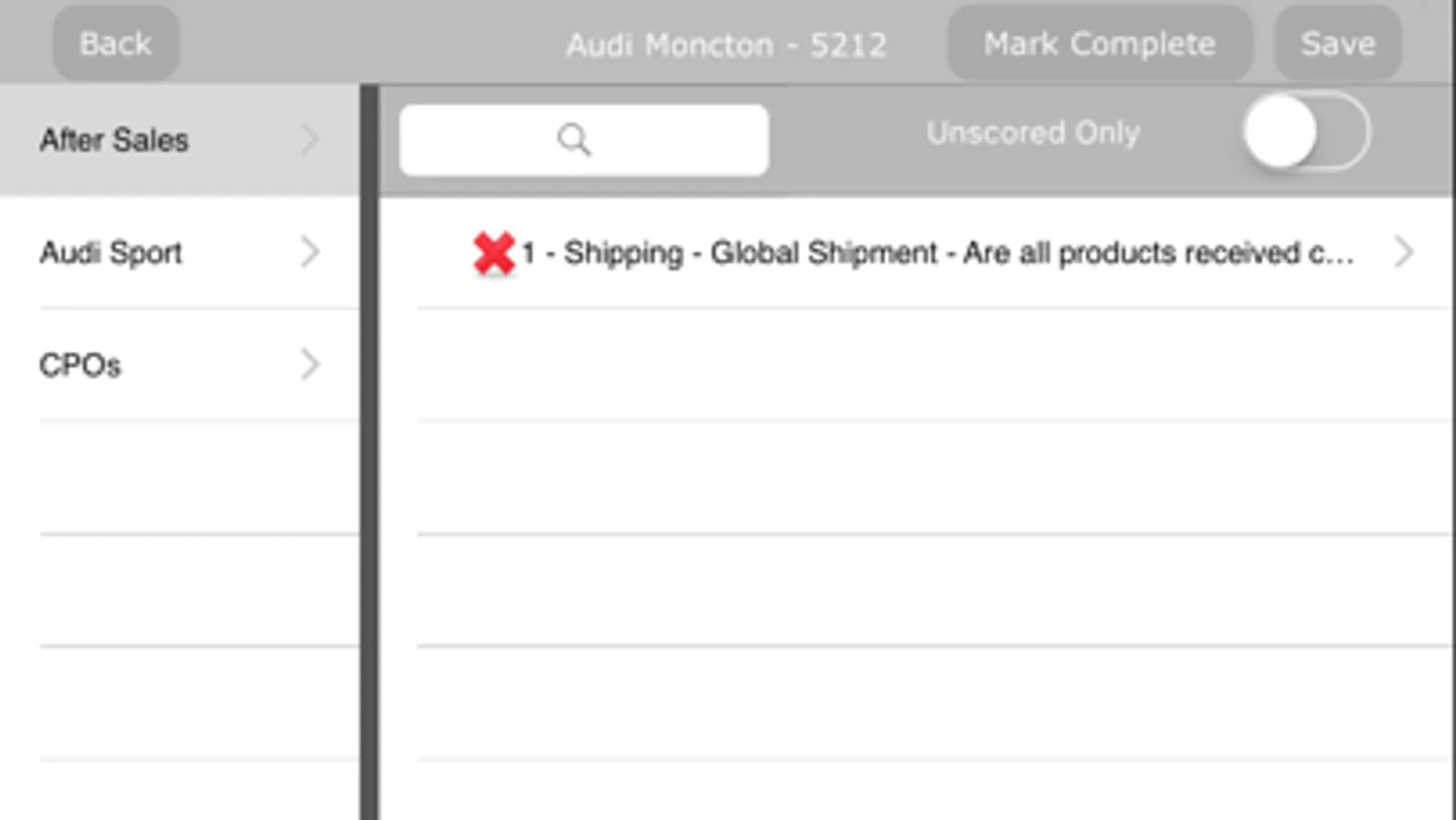The width and height of the screenshot is (1456, 820).
Task: Click the red X failed-score icon
Action: [x=494, y=253]
